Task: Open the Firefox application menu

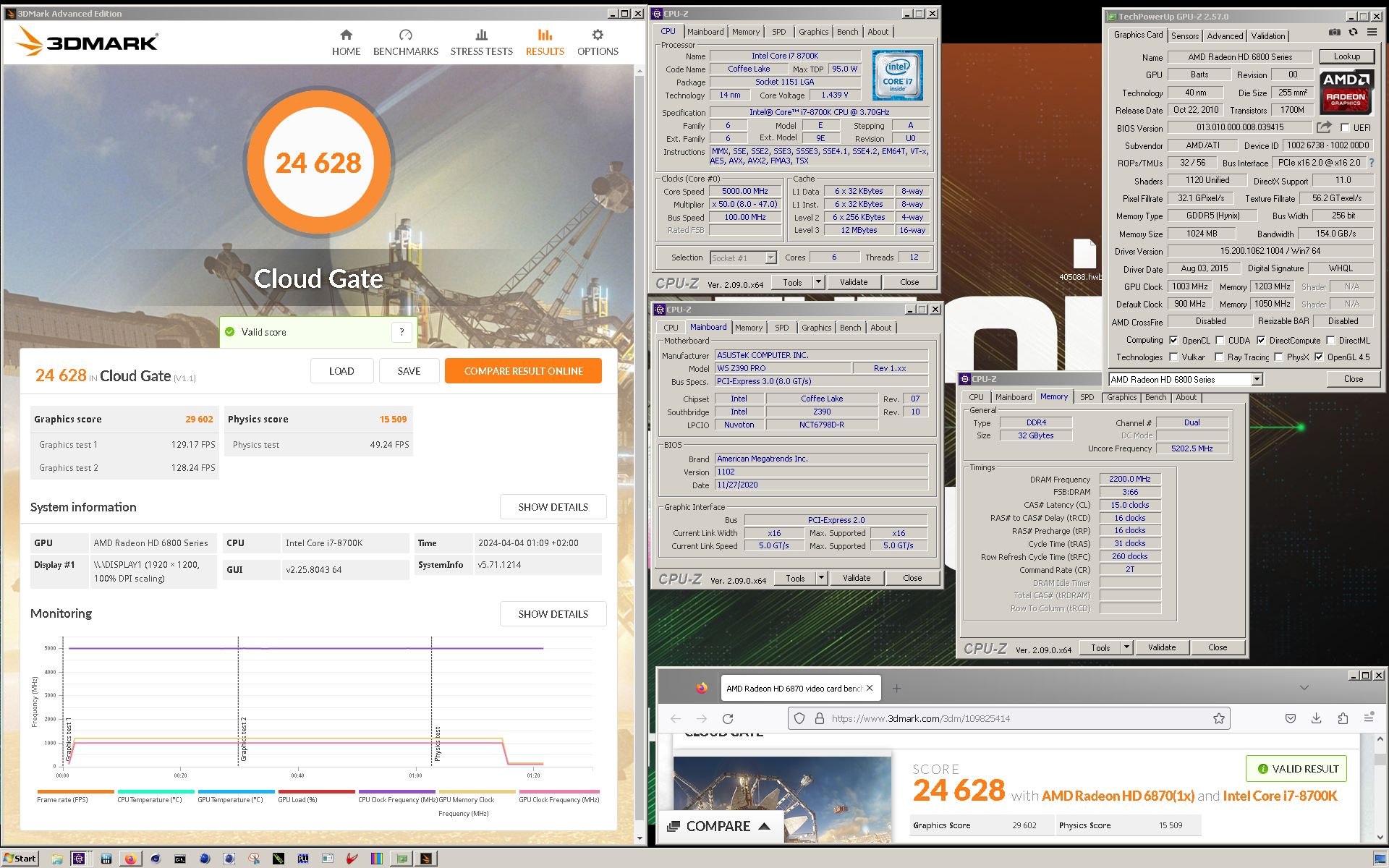Action: click(x=1369, y=718)
